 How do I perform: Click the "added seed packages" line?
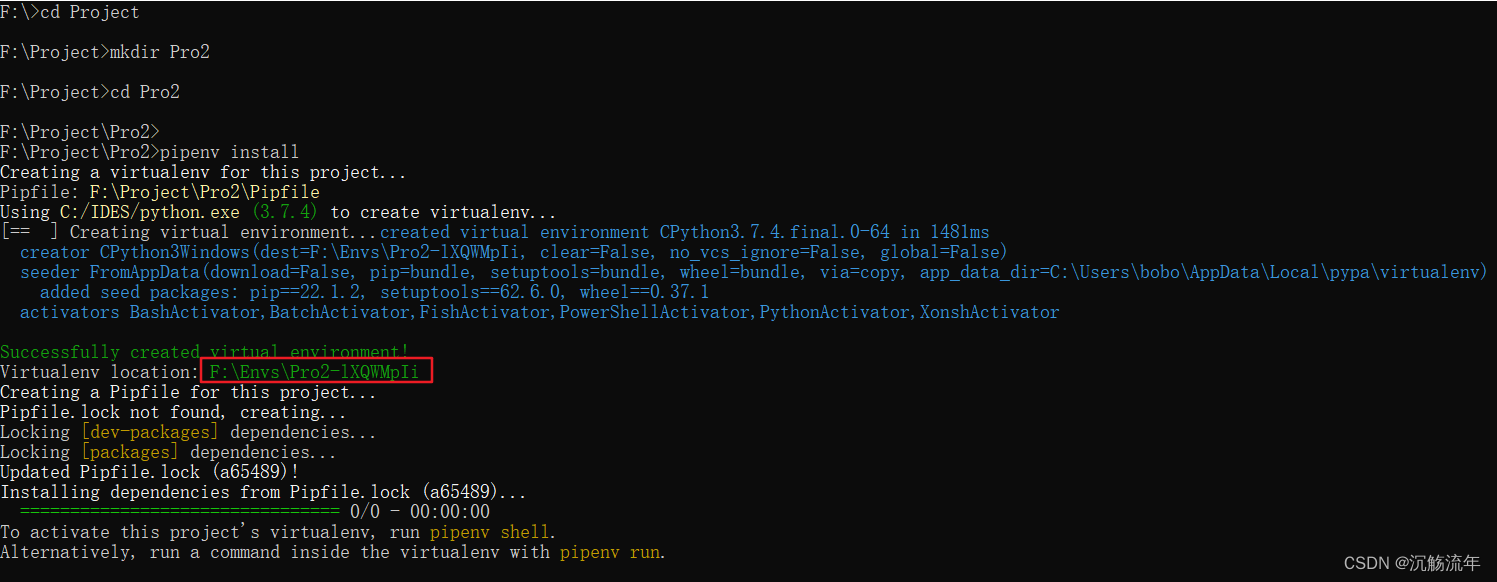374,292
